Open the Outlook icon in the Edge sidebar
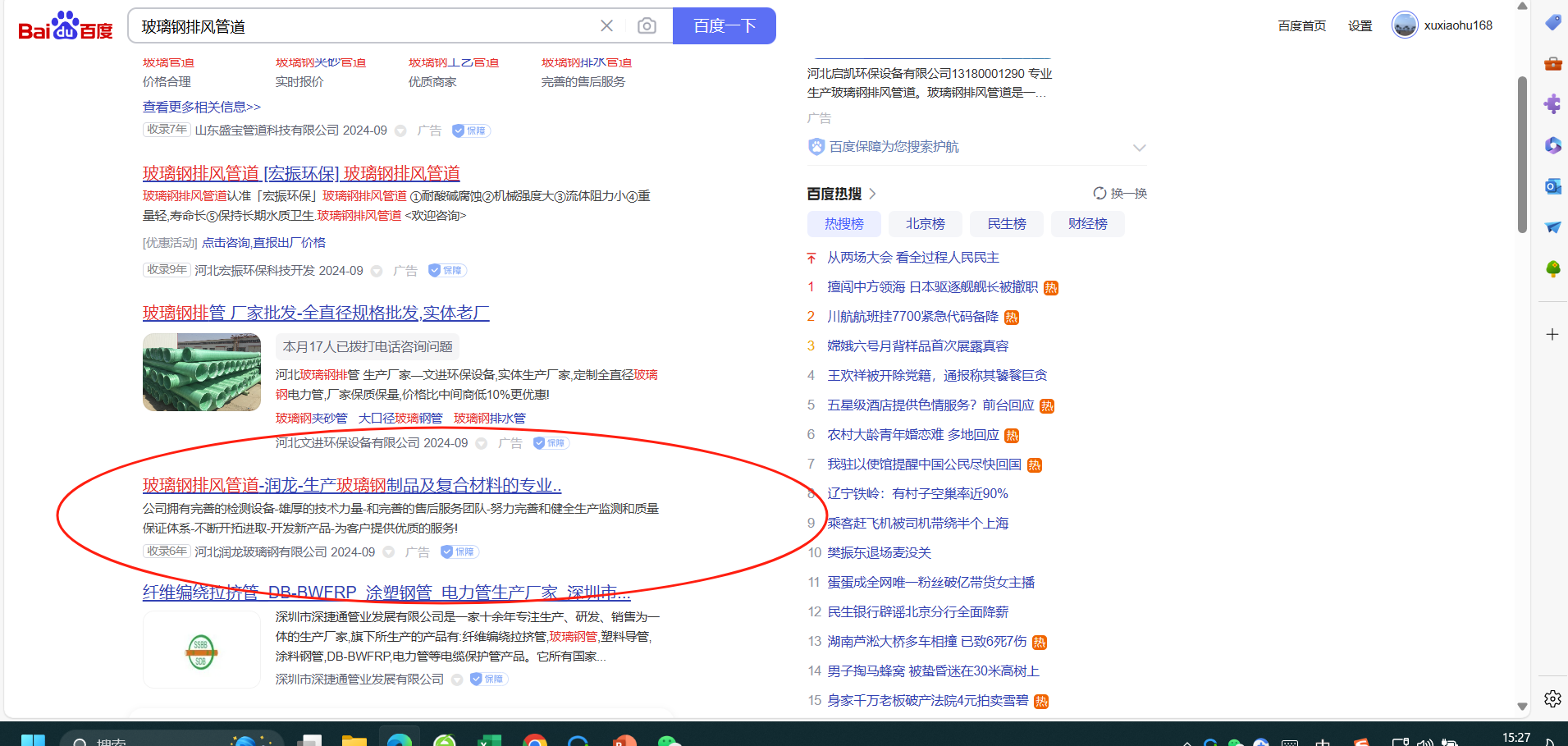Viewport: 1568px width, 746px height. pyautogui.click(x=1552, y=186)
